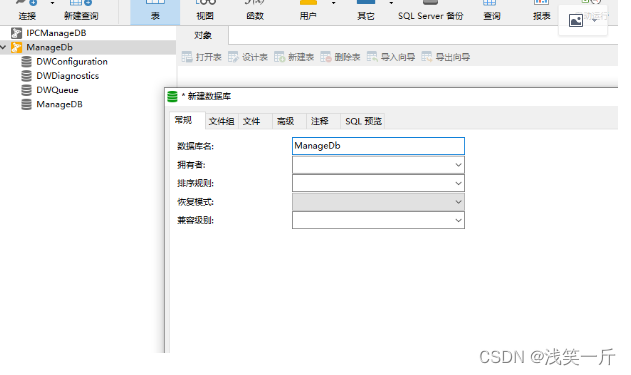
Task: Click the IPCManageDB connection icon
Action: [16, 33]
